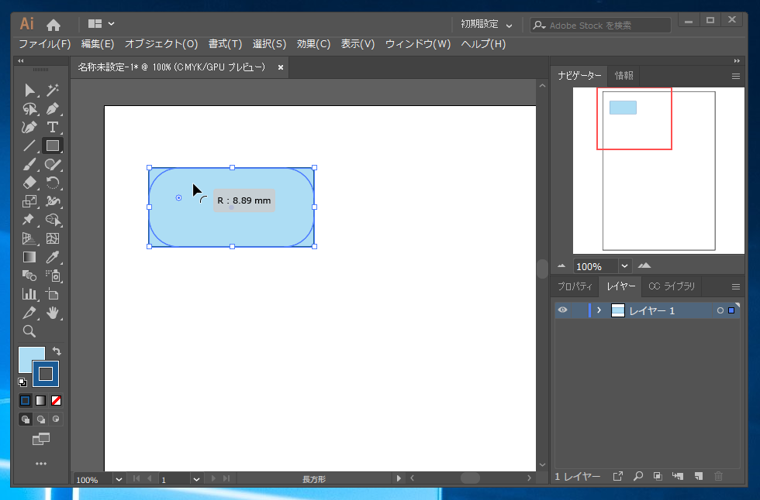This screenshot has width=760, height=500.
Task: Swap fill and stroke colors arrow
Action: tap(57, 352)
